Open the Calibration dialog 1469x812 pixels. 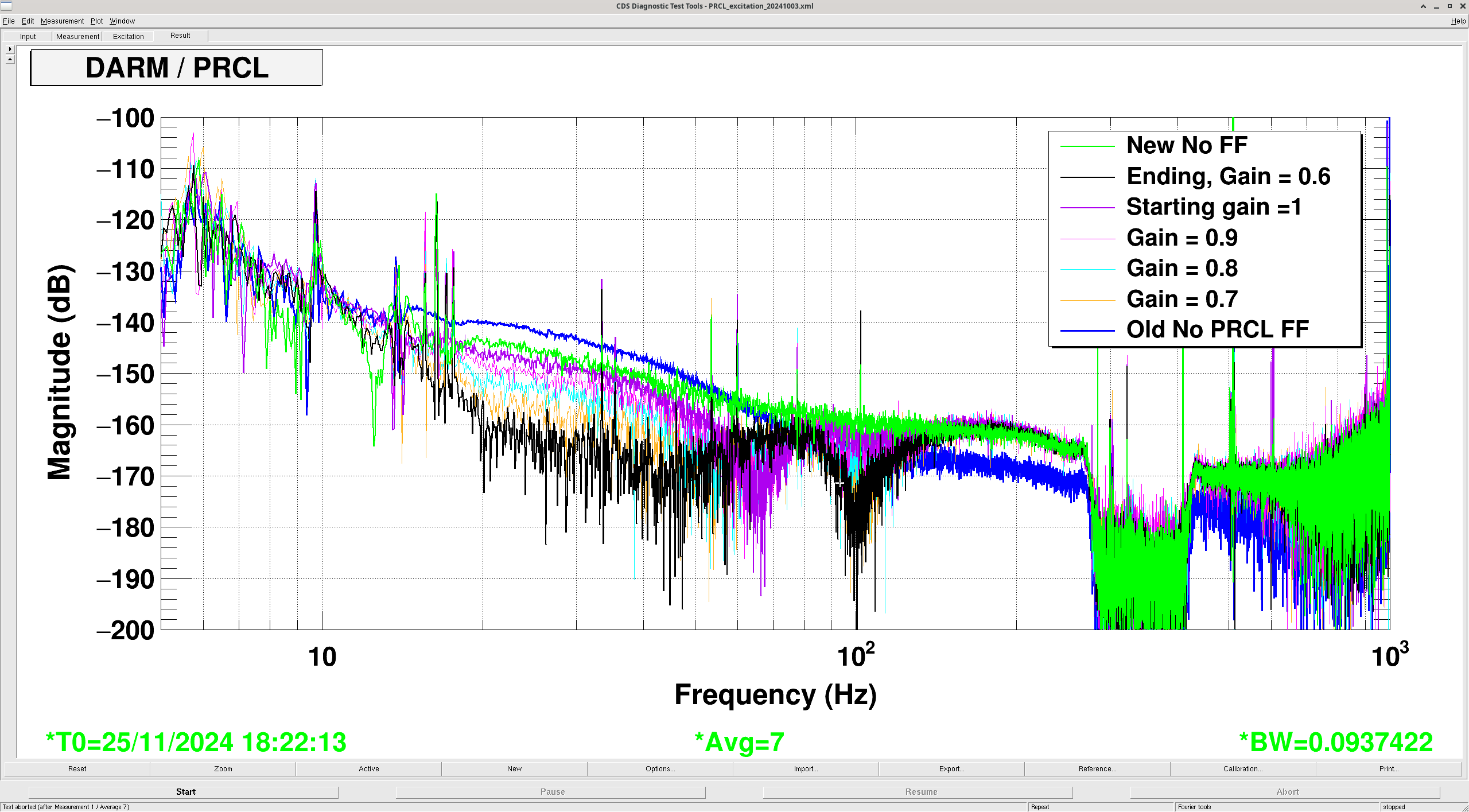point(1243,769)
